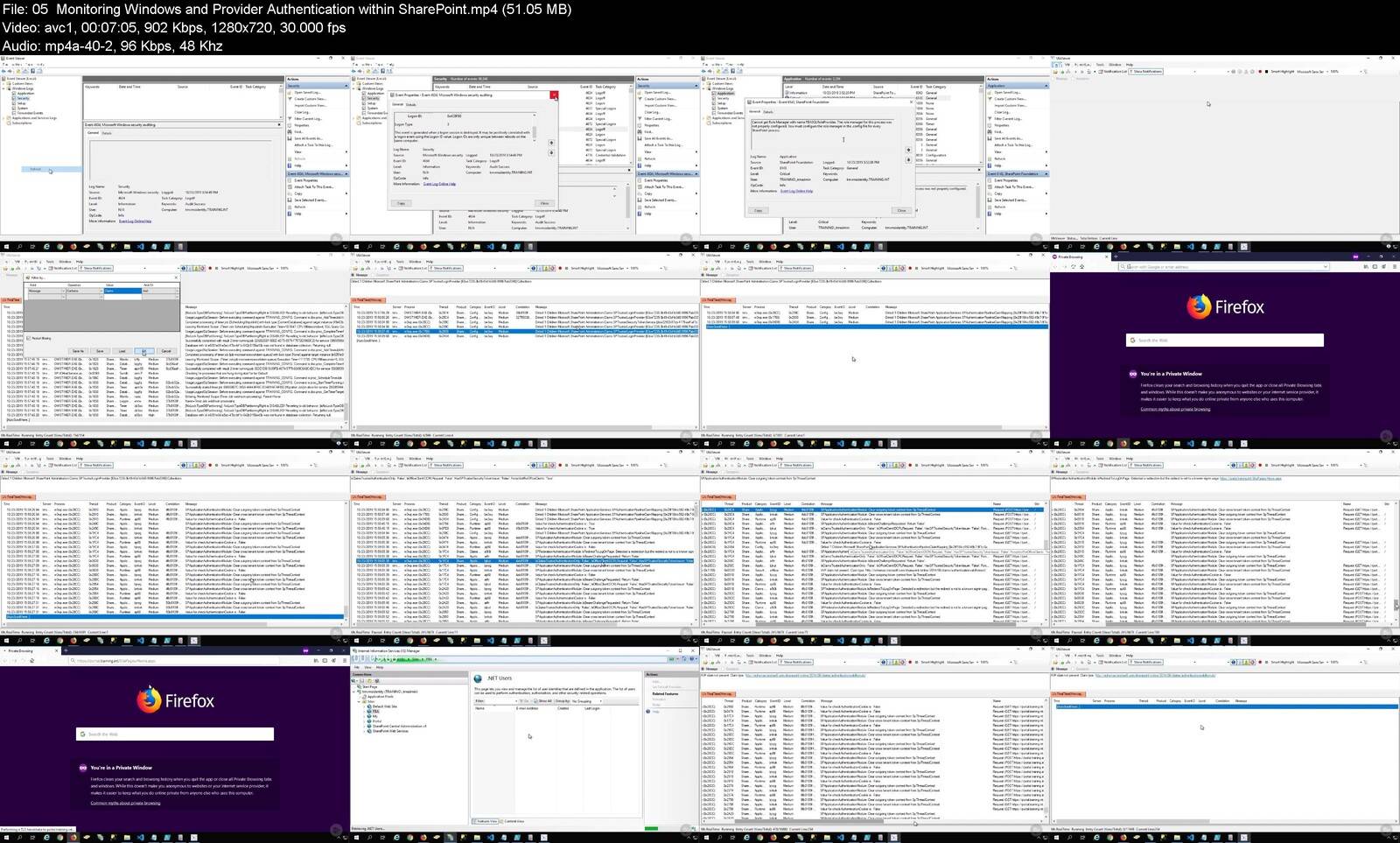Toggle Smart Highlight in top-row UlsViewer frame
Viewport: 1400px width, 843px height.
[1281, 72]
